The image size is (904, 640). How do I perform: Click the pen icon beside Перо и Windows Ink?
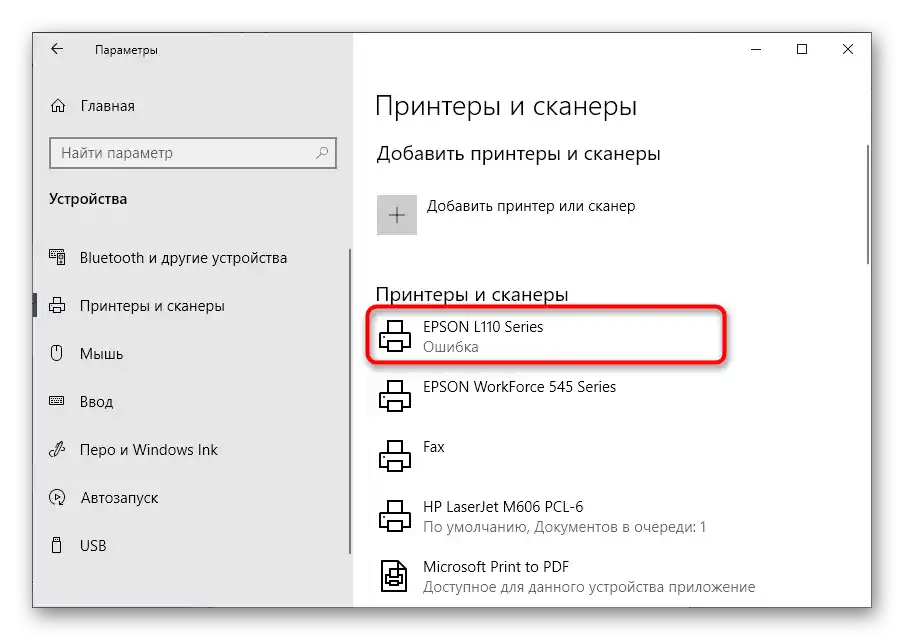click(57, 449)
